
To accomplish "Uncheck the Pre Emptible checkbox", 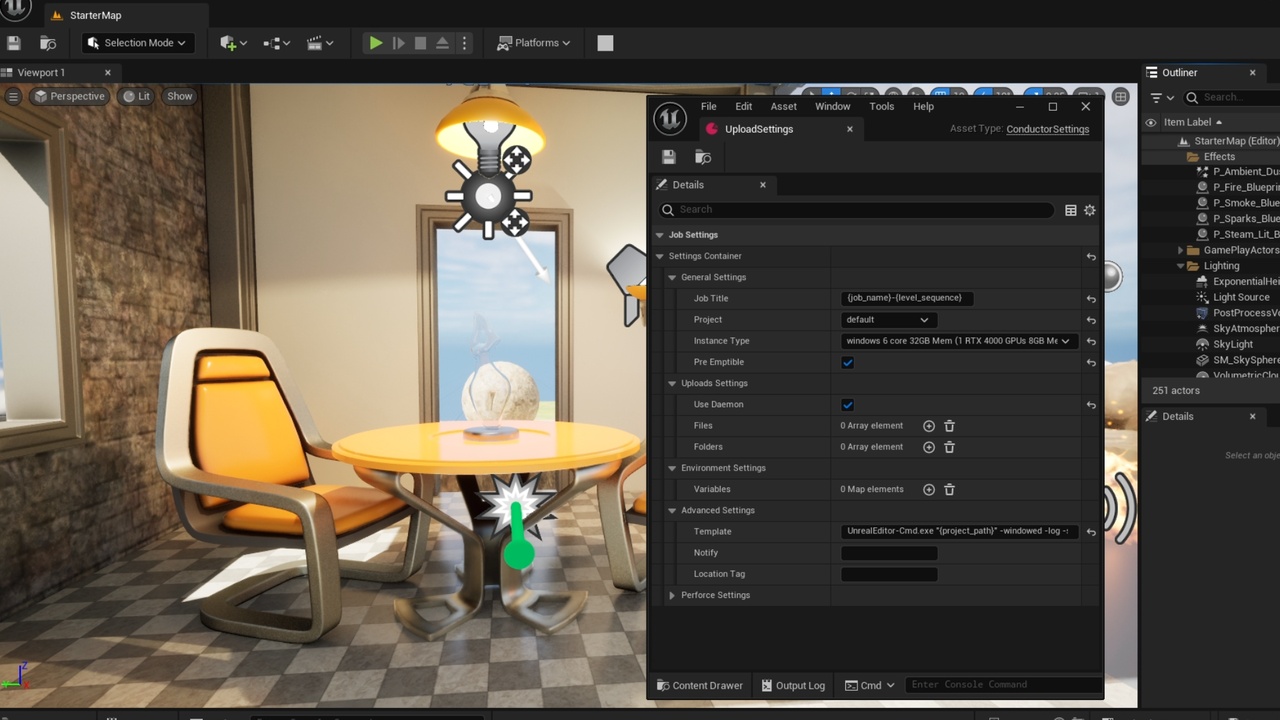I will point(848,362).
